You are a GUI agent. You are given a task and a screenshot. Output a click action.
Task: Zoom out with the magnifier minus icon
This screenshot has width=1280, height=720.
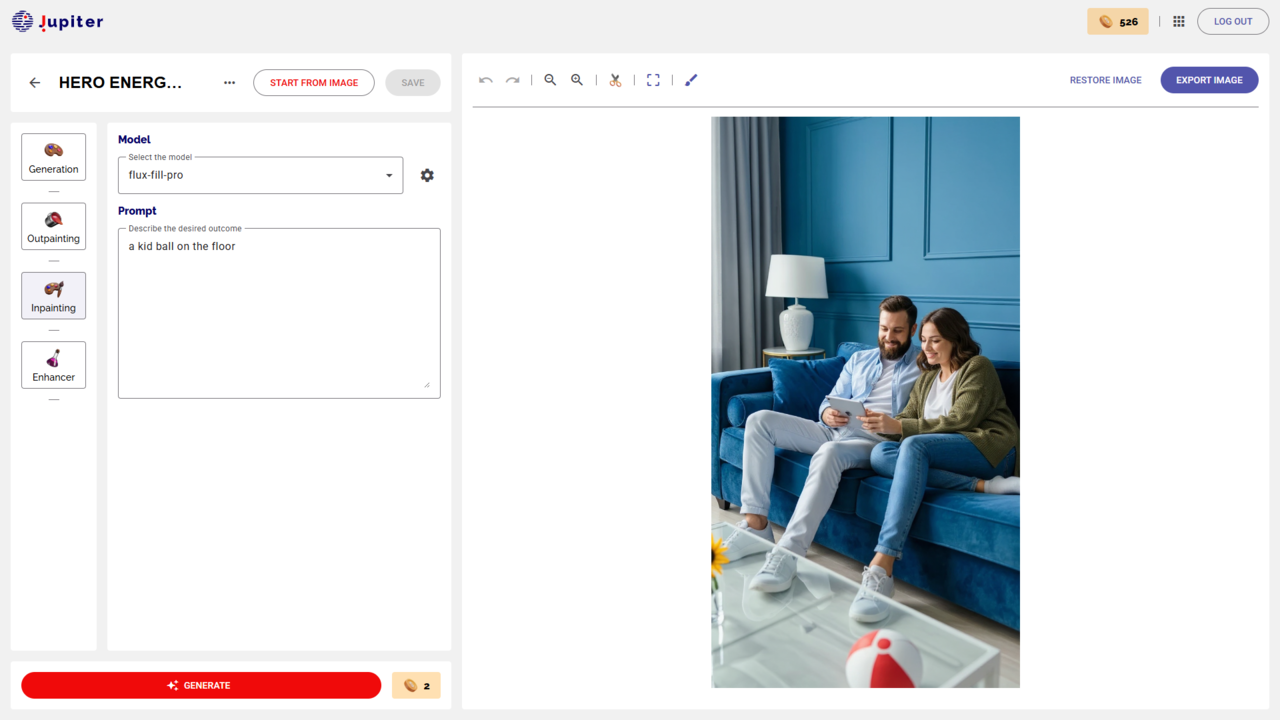click(550, 80)
